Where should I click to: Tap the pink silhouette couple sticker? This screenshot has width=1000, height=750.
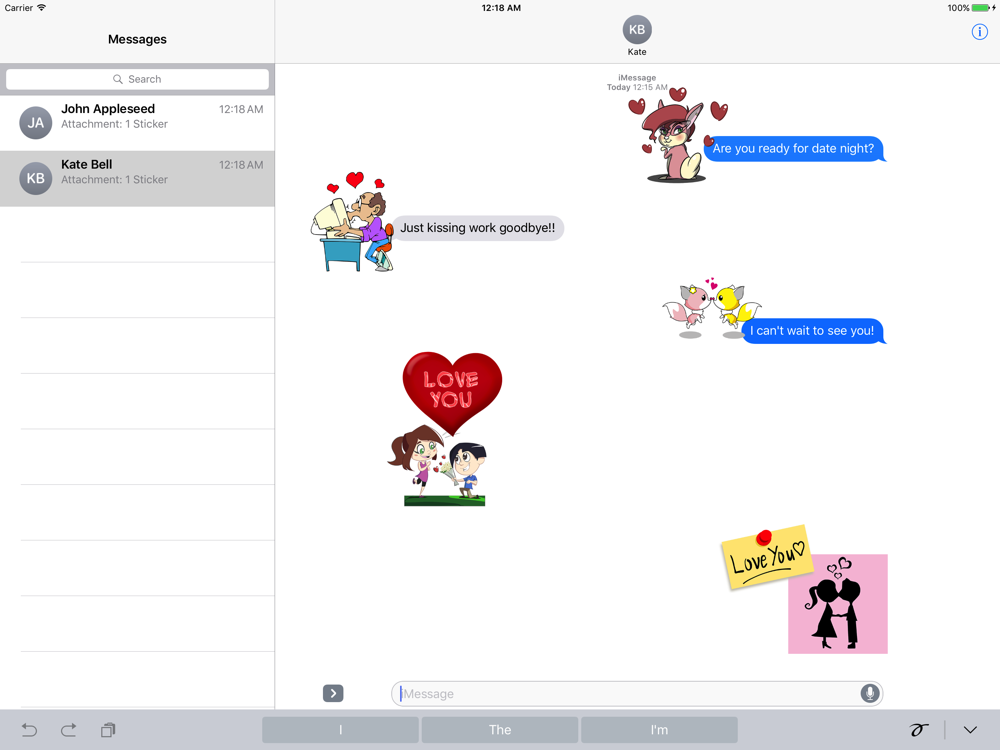[x=838, y=604]
